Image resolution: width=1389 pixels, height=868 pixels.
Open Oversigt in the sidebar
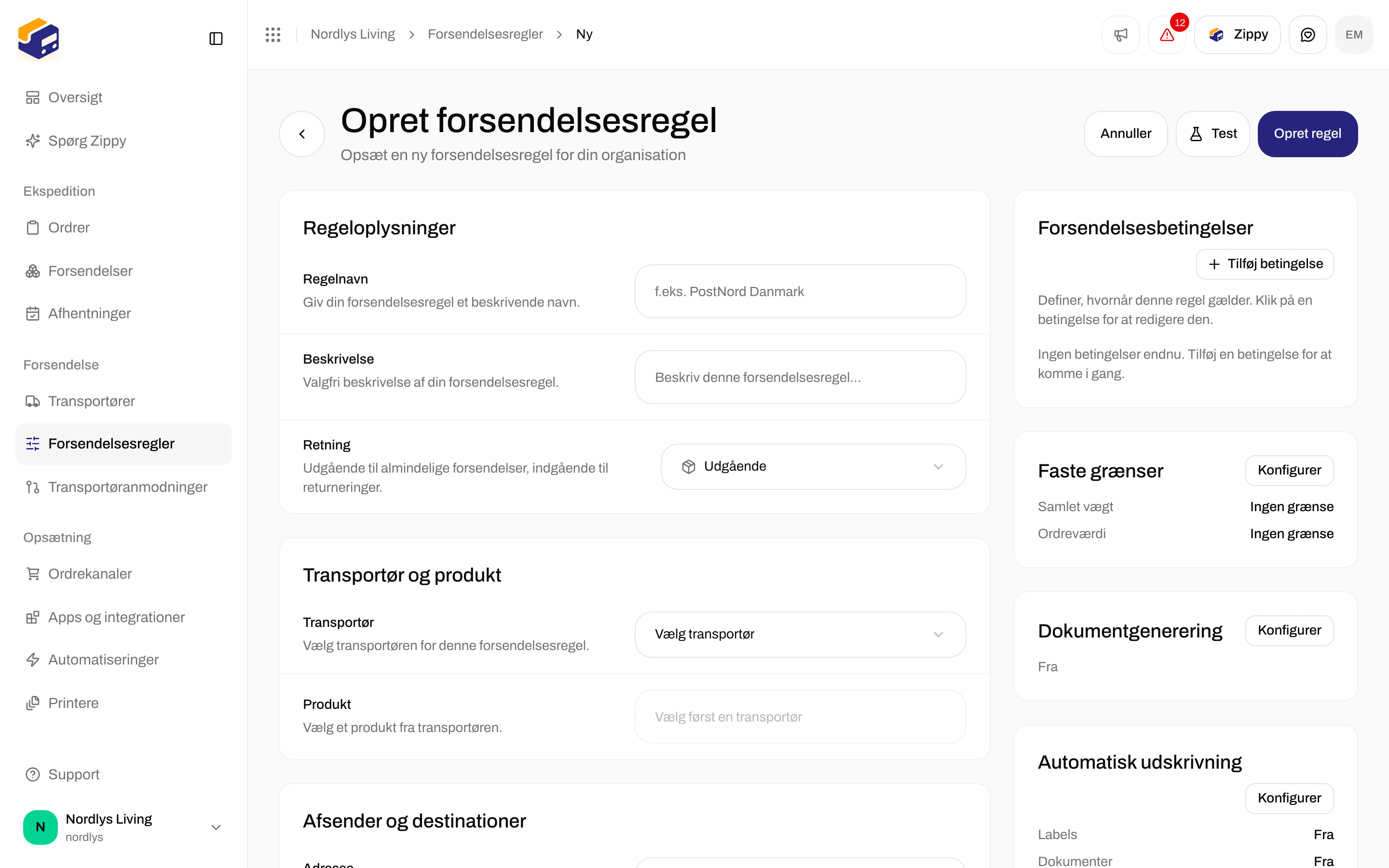pos(123,97)
